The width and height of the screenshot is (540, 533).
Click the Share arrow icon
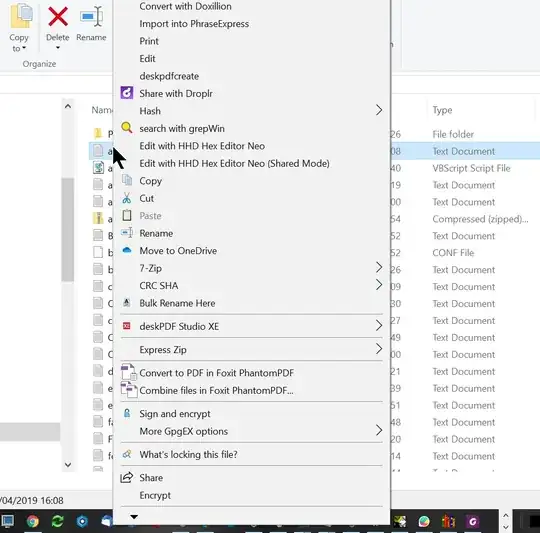(126, 477)
